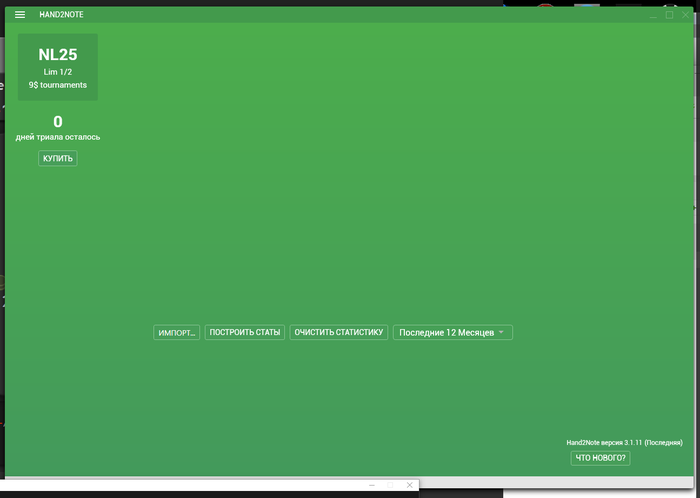Image resolution: width=700 pixels, height=498 pixels.
Task: Click the Hand2Note version text
Action: [624, 443]
